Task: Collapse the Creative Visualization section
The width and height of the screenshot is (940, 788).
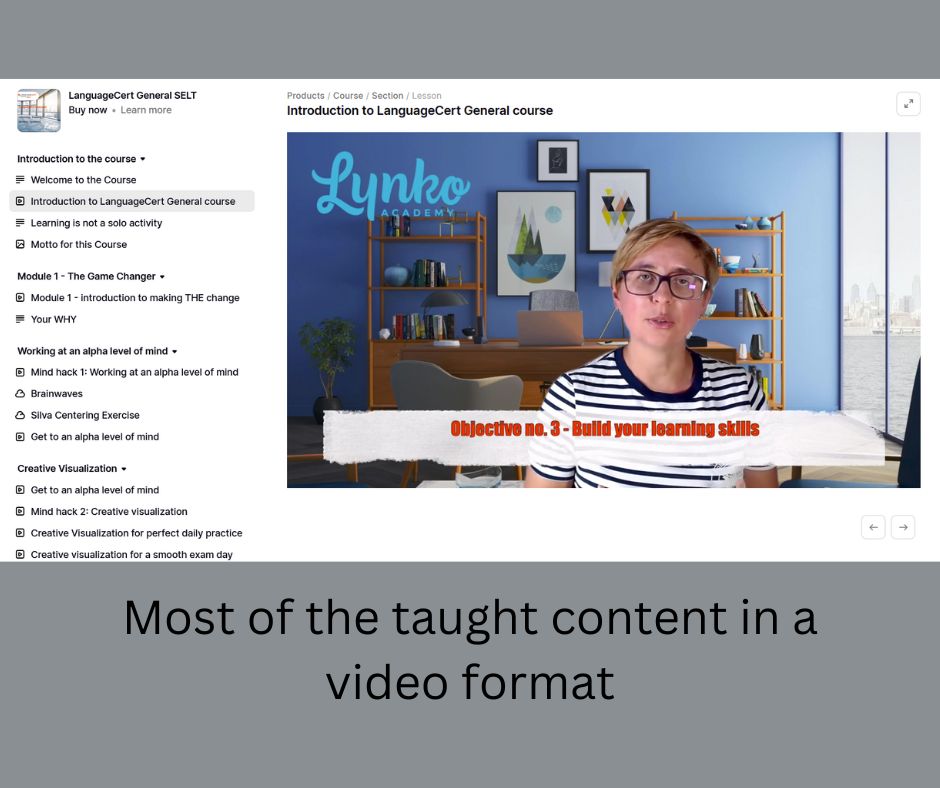Action: click(x=124, y=469)
